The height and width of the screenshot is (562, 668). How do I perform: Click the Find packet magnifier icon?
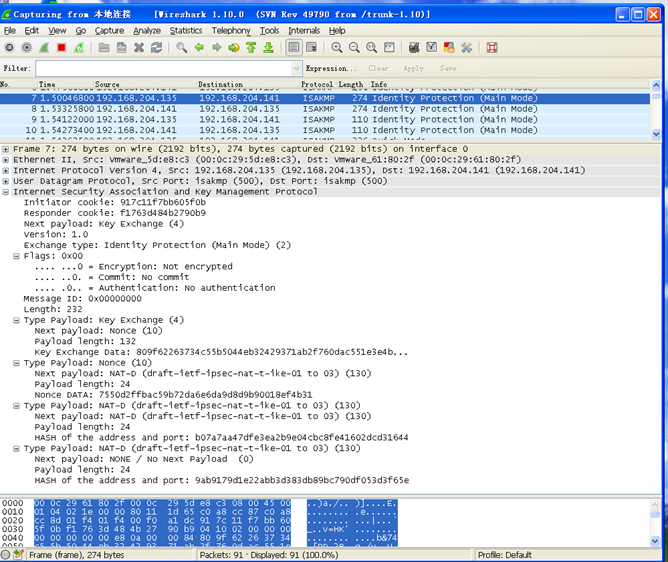point(181,47)
